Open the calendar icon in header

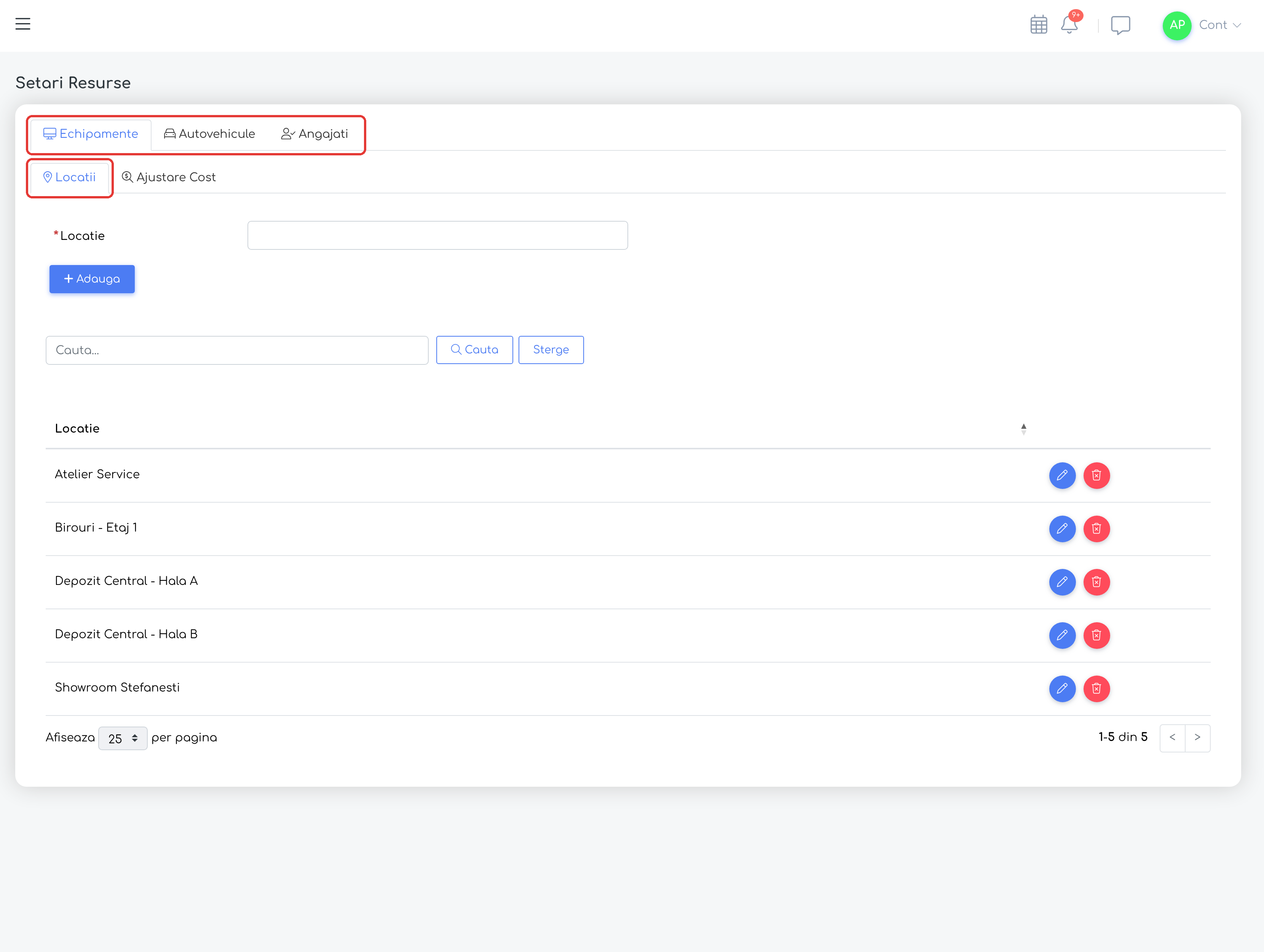[x=1038, y=25]
